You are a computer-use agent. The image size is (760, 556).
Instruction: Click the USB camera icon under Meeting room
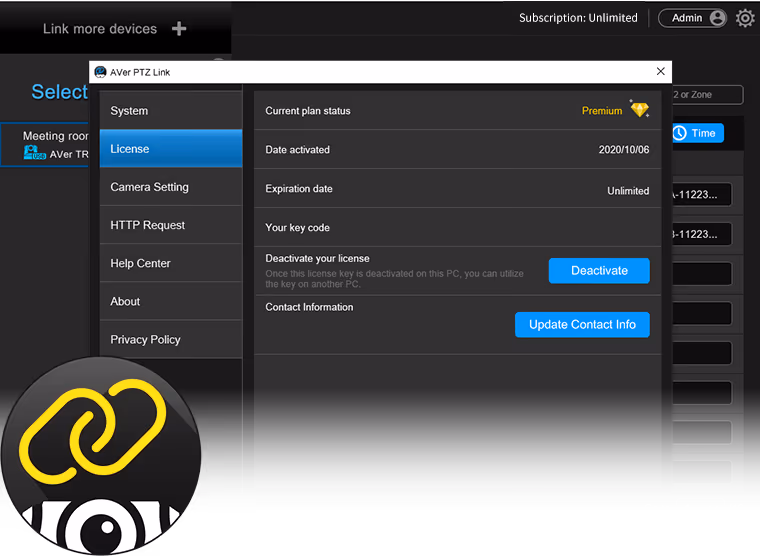[x=35, y=153]
